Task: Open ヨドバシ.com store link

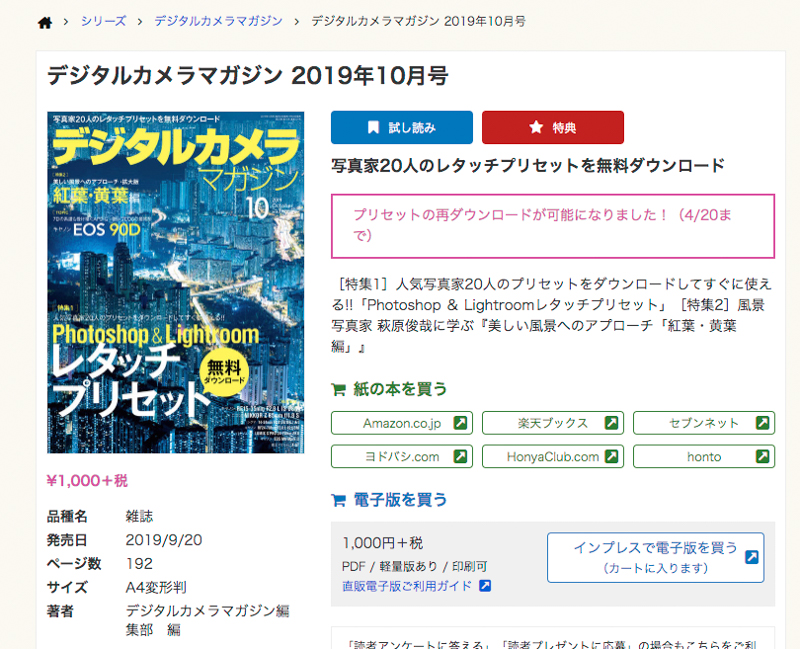Action: (402, 457)
